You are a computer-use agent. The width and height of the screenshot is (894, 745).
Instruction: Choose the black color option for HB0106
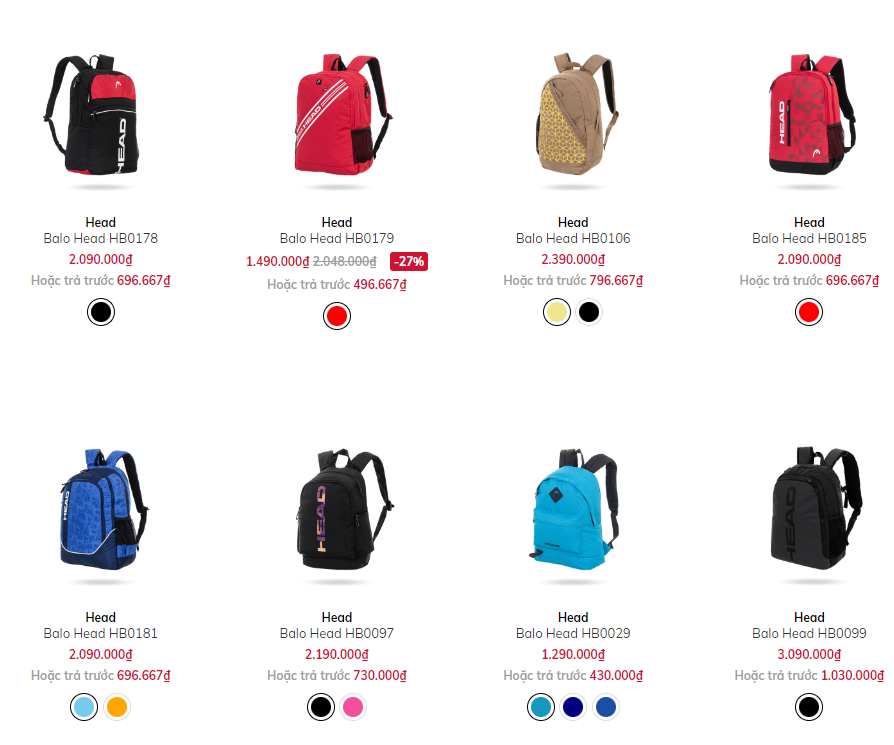[589, 312]
